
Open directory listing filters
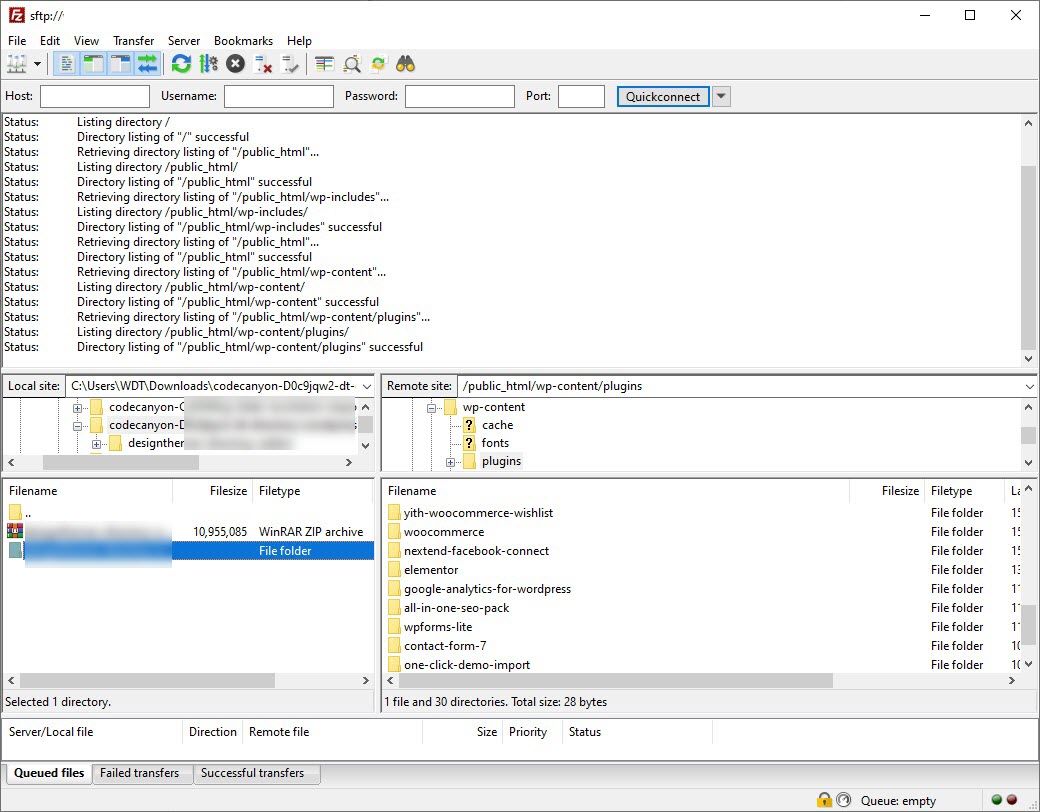click(x=324, y=64)
